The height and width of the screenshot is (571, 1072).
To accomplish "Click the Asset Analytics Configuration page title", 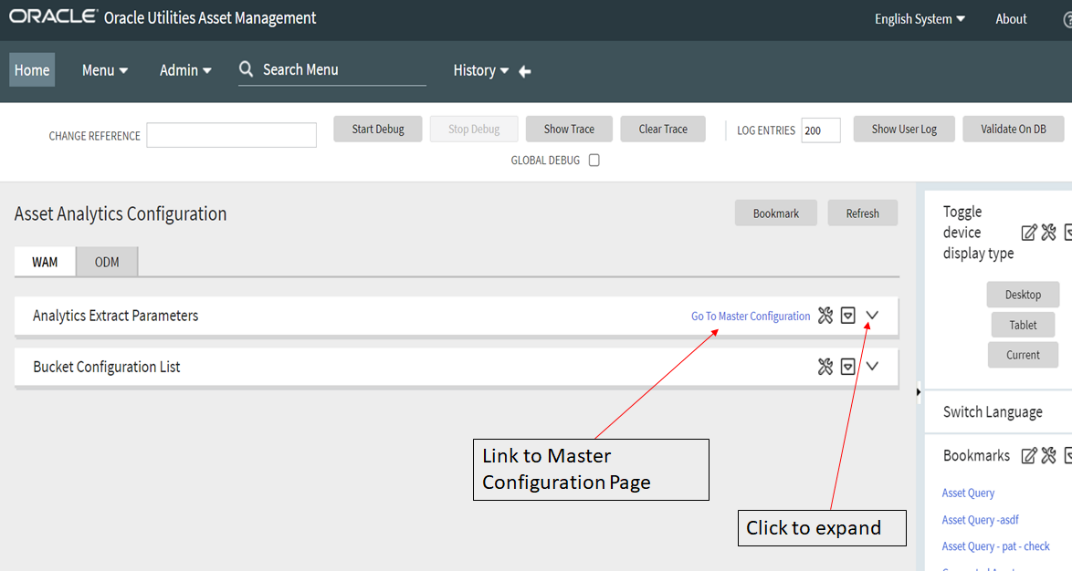I will click(x=120, y=214).
